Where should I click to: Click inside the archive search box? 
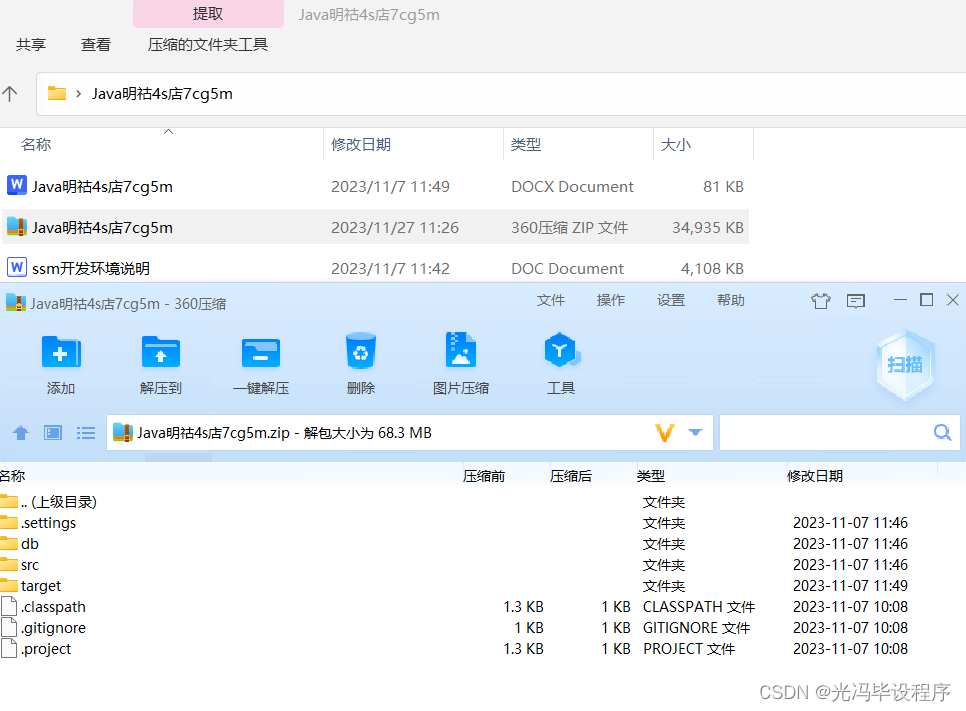840,432
